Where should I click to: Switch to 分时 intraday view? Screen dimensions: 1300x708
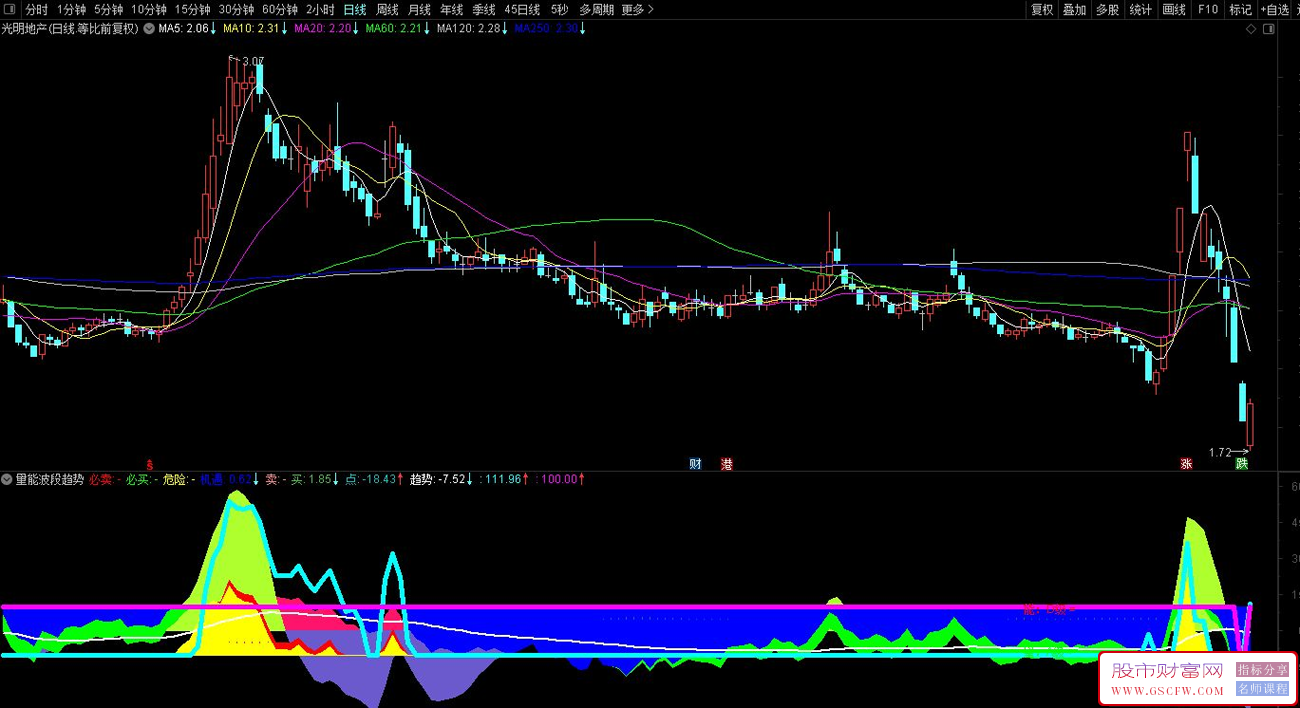[x=36, y=9]
